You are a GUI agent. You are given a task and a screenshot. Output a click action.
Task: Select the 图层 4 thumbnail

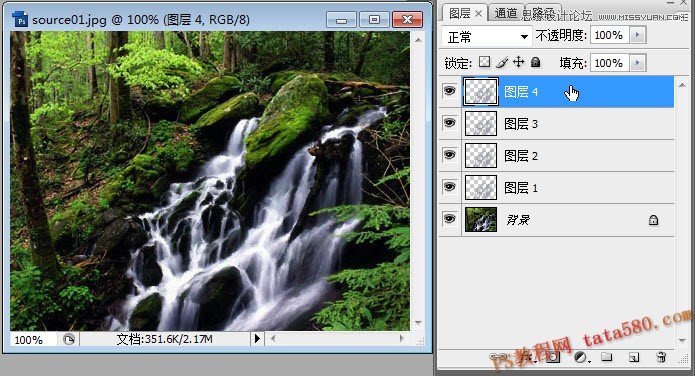pyautogui.click(x=481, y=92)
